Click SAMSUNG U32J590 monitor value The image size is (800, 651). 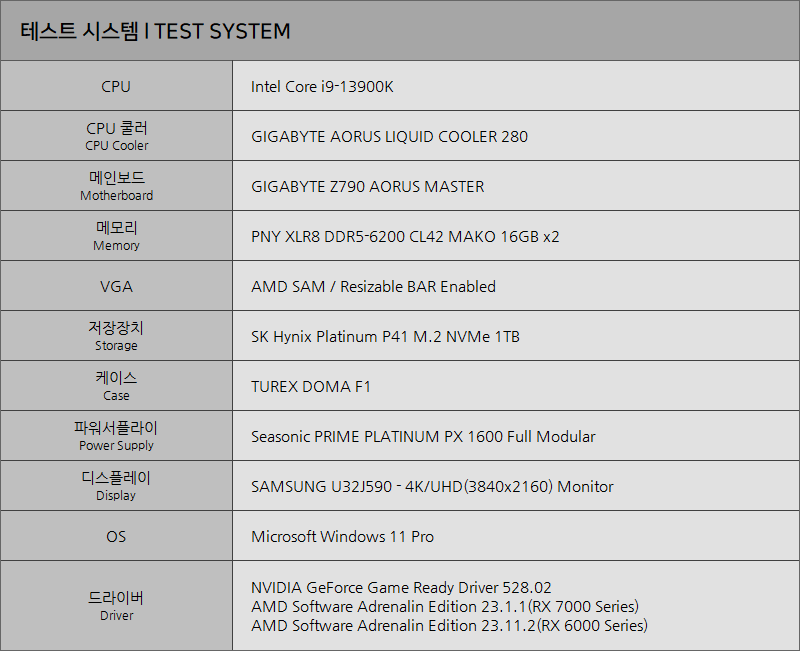click(x=432, y=487)
